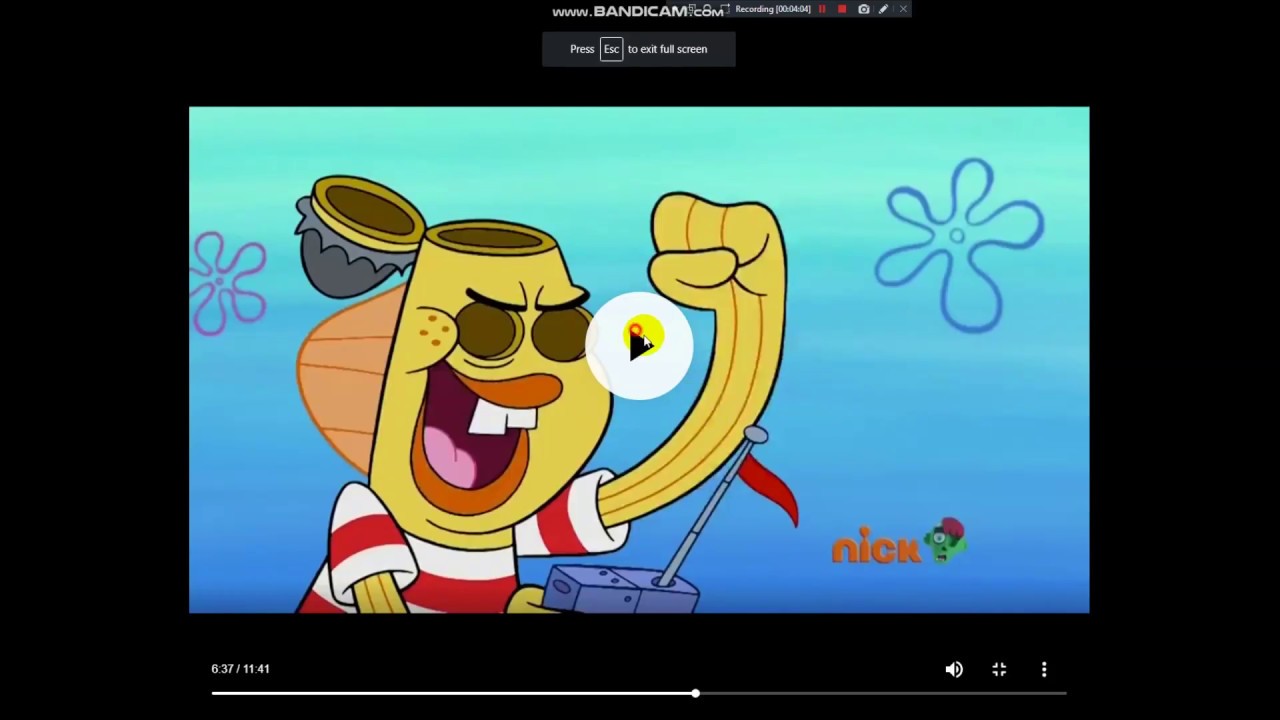This screenshot has height=720, width=1280.
Task: Click the Bandicam lock icon
Action: [707, 9]
